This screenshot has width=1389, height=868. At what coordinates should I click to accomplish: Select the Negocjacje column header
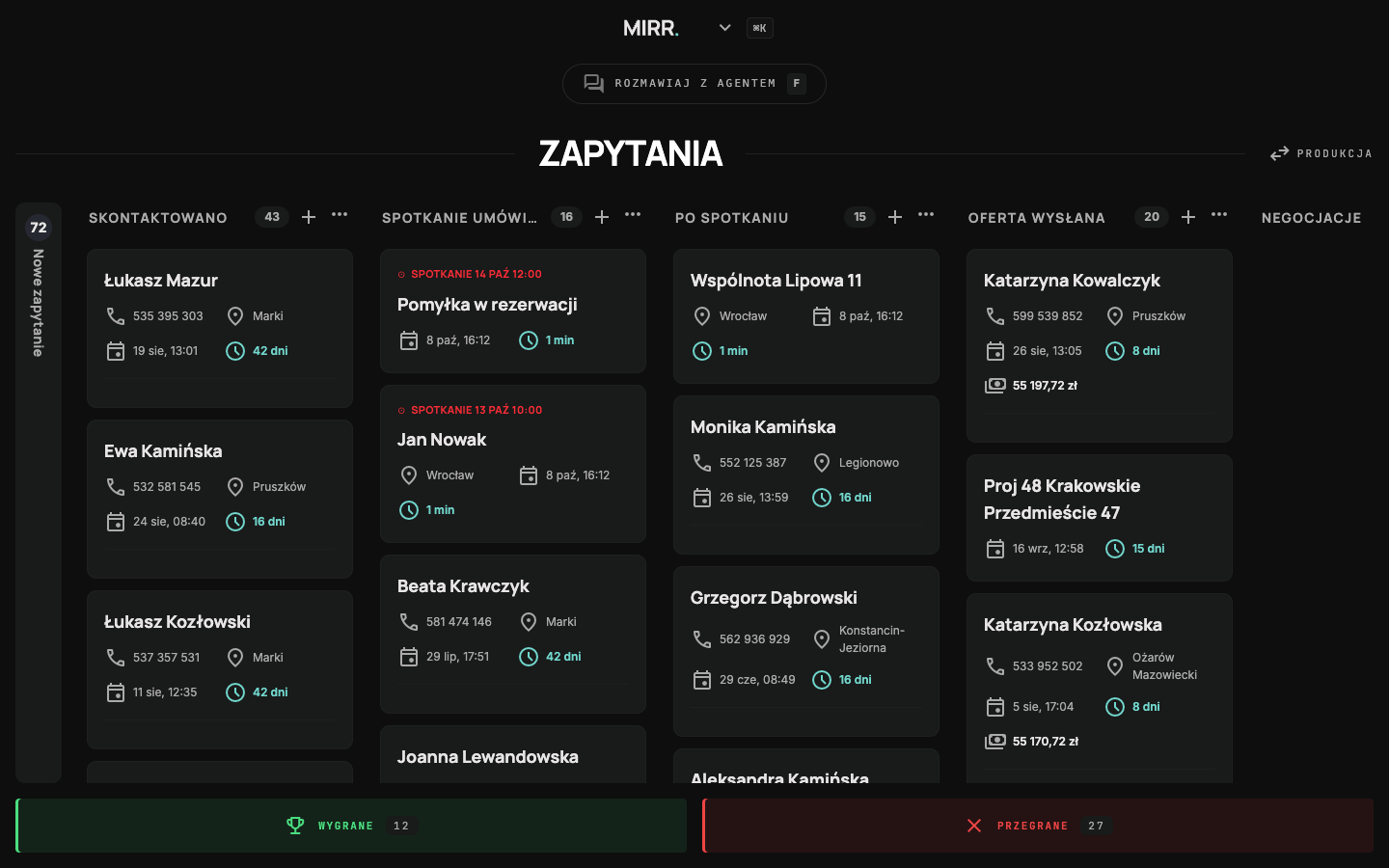(x=1312, y=218)
